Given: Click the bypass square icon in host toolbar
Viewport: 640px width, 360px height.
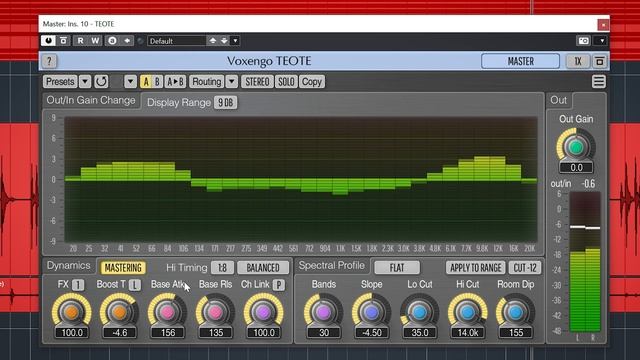Looking at the screenshot, I should [x=64, y=41].
